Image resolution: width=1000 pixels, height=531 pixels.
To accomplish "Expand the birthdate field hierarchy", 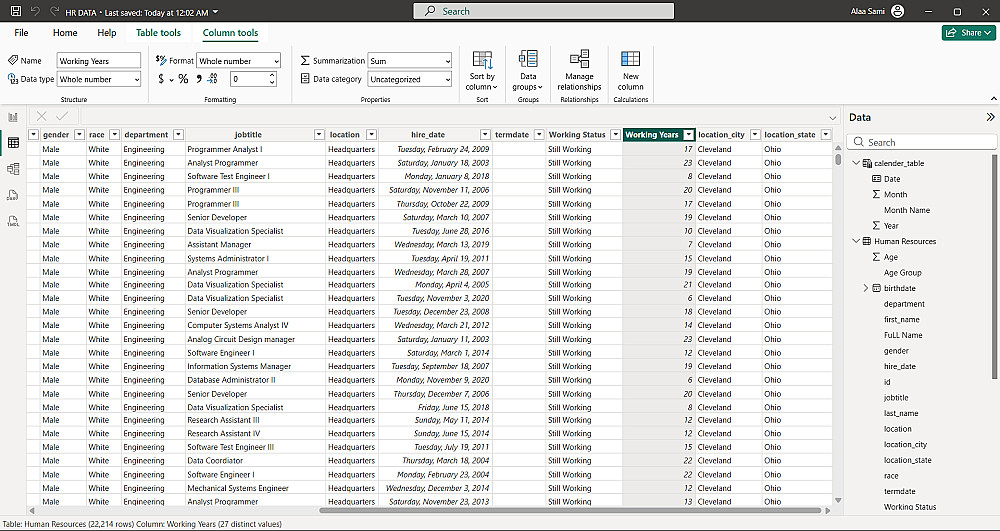I will pyautogui.click(x=865, y=288).
